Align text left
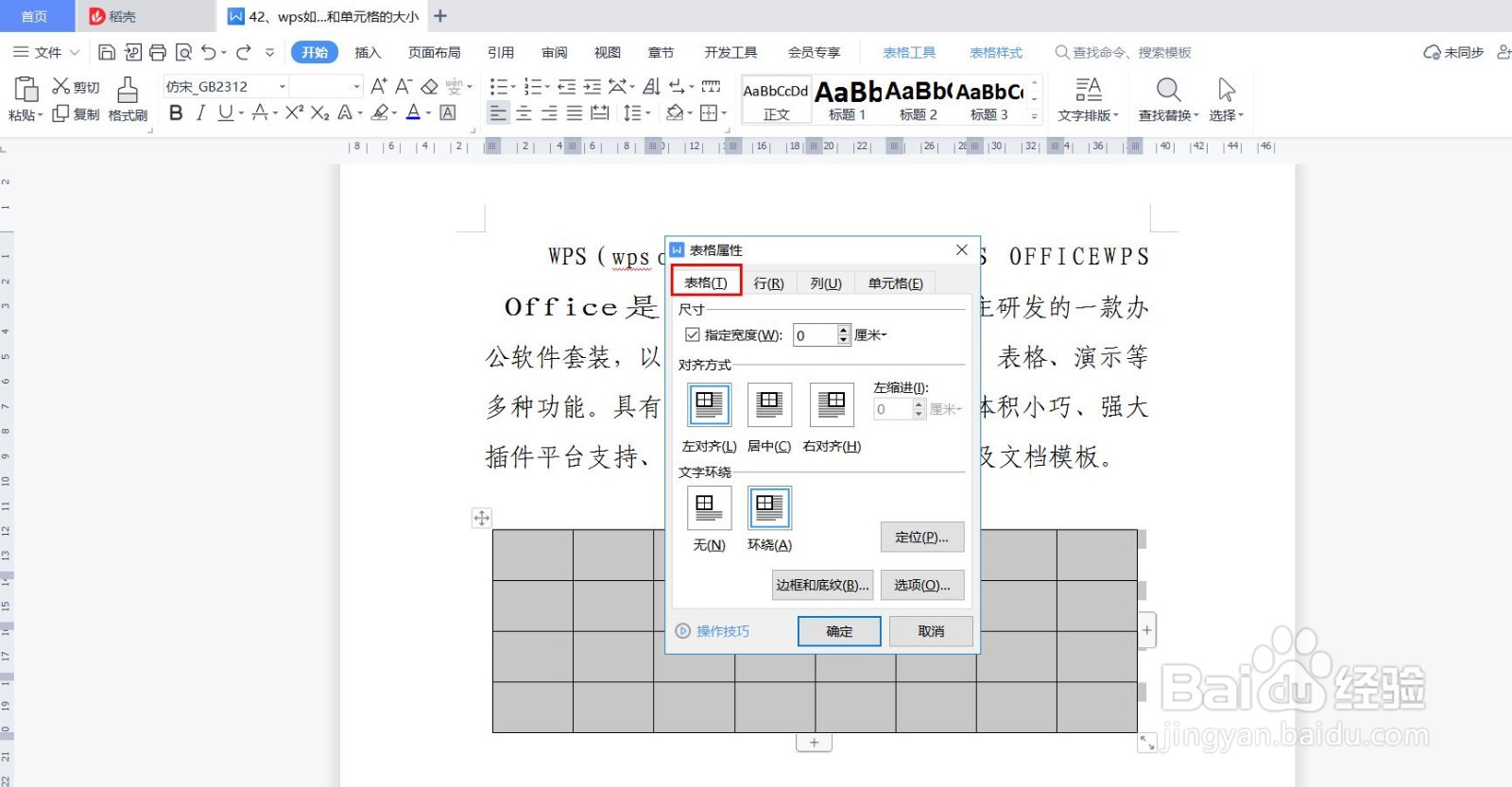The height and width of the screenshot is (787, 1512). (x=498, y=112)
